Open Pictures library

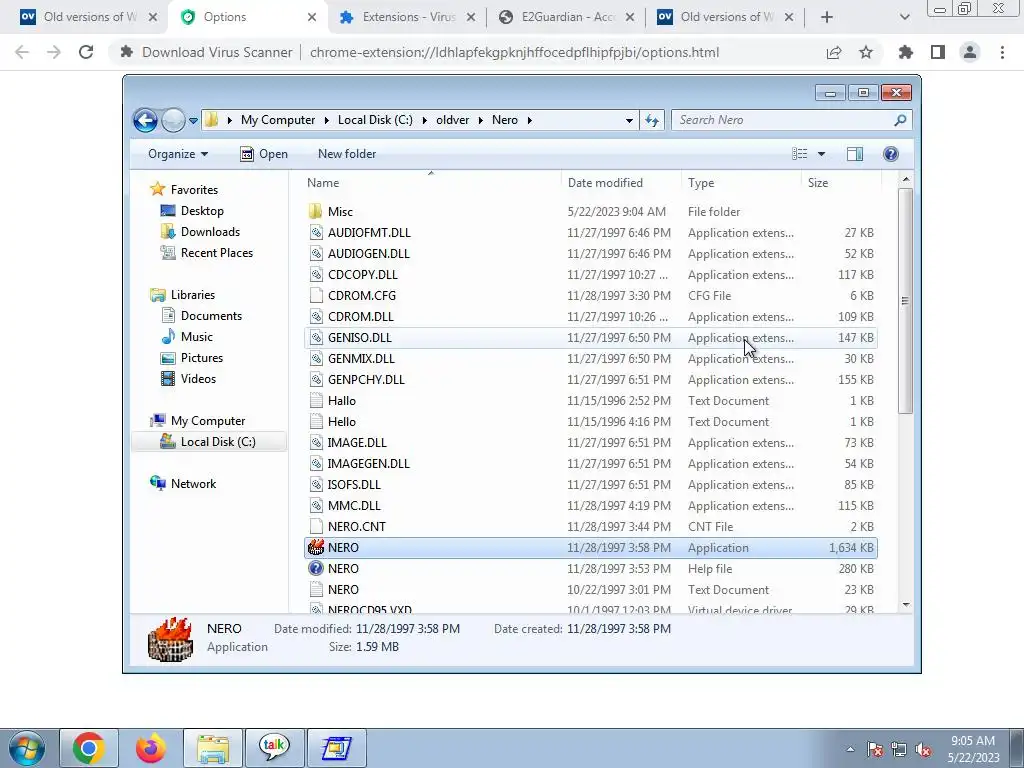201,358
